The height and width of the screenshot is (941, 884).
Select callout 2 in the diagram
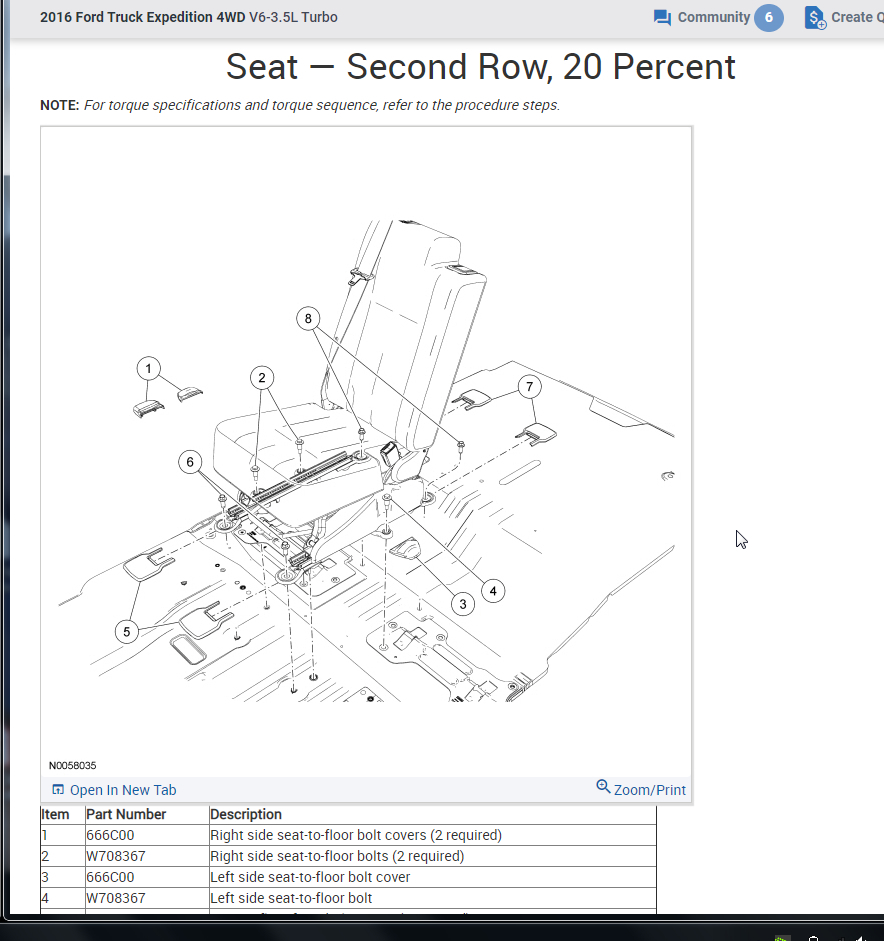pos(262,378)
